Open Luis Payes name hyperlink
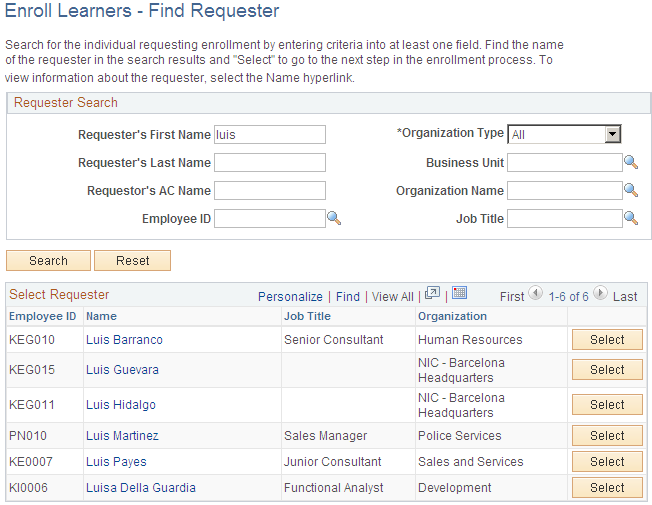 [116, 462]
